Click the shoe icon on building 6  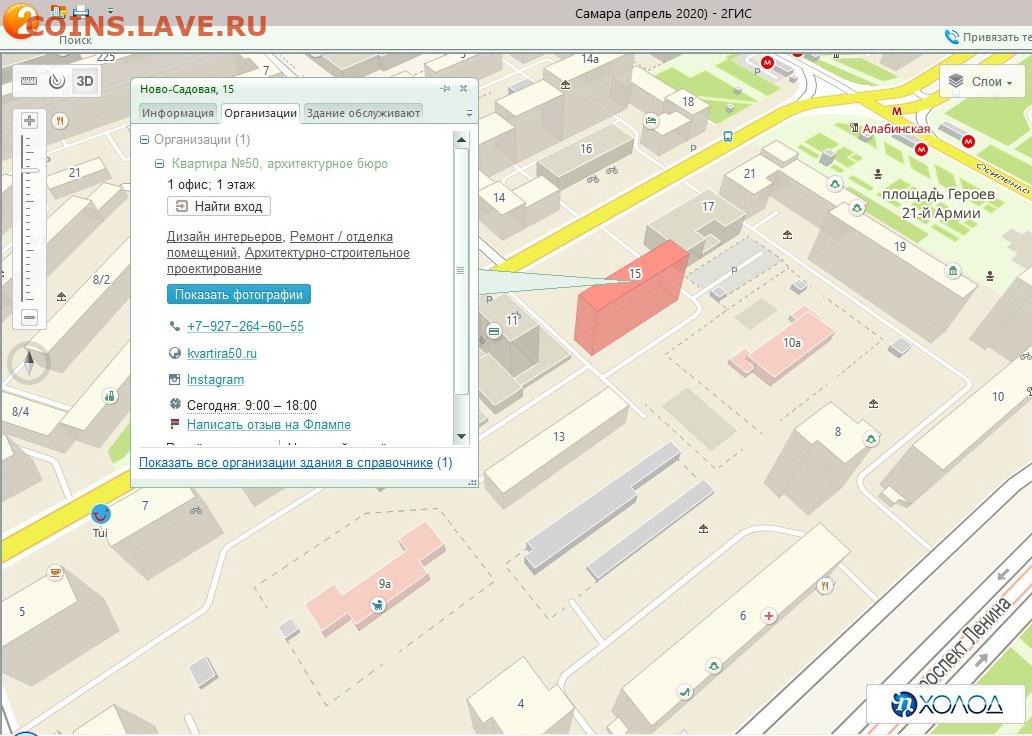(685, 692)
